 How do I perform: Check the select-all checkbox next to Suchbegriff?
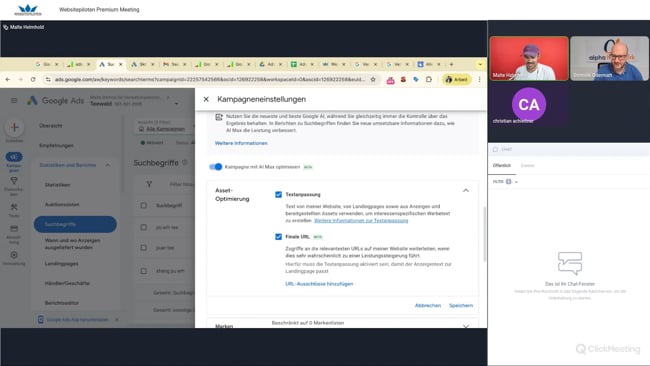[143, 205]
